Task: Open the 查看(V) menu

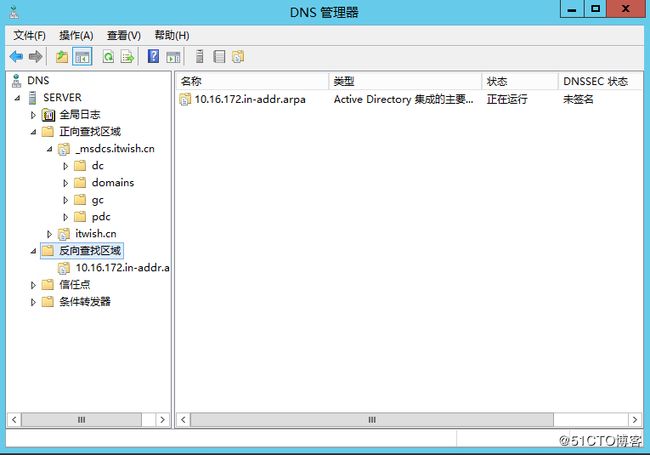Action: point(124,36)
